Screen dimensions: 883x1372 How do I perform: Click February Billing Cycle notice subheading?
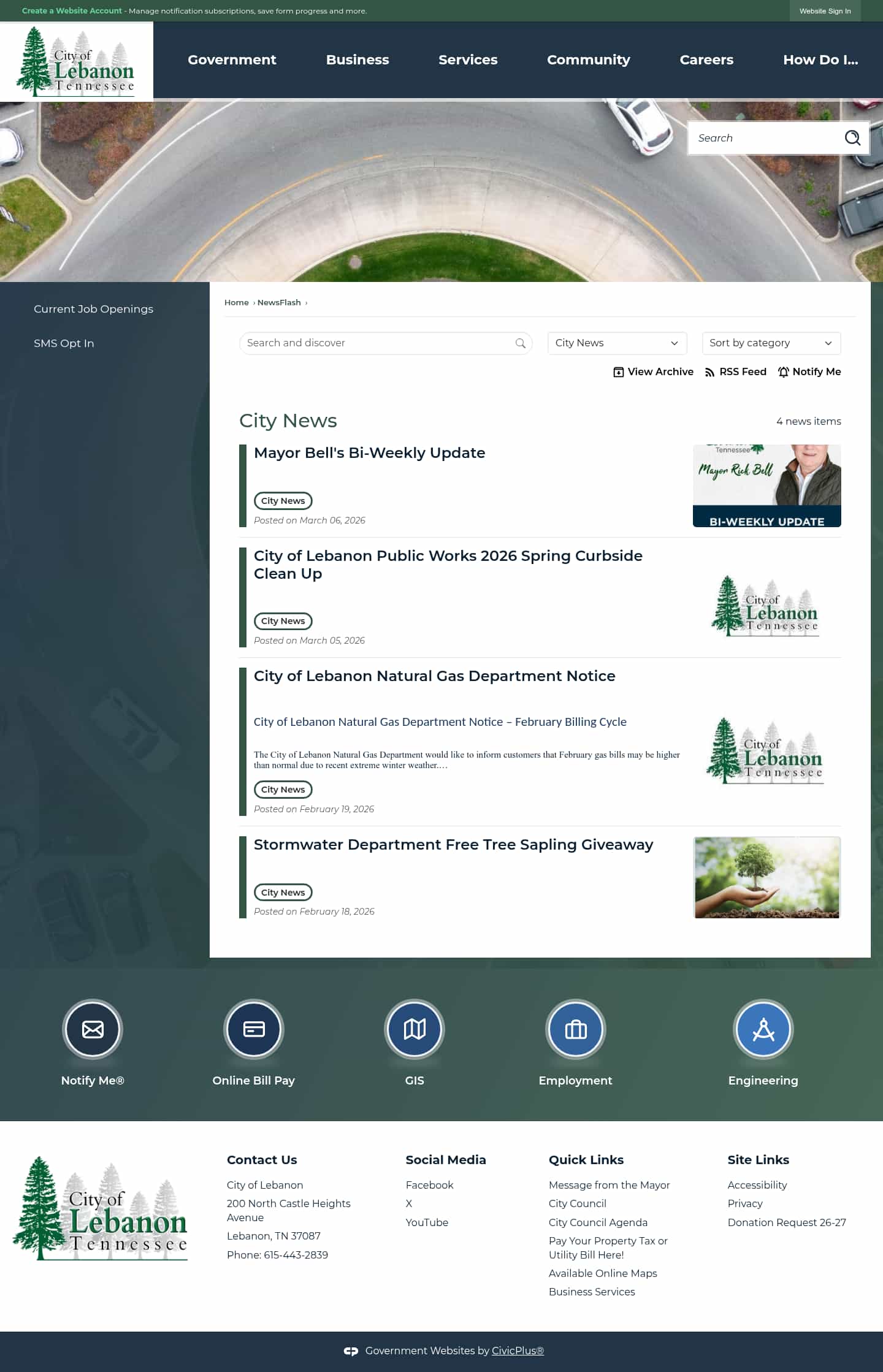coord(440,722)
